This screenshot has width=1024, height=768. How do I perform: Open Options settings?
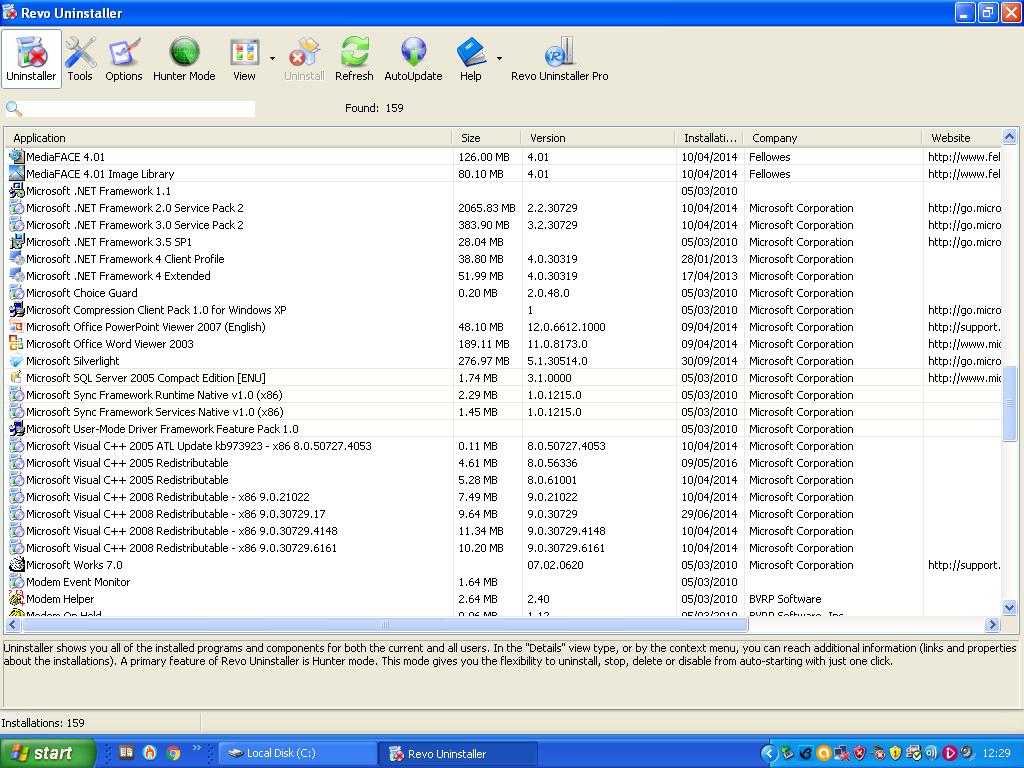[x=123, y=59]
